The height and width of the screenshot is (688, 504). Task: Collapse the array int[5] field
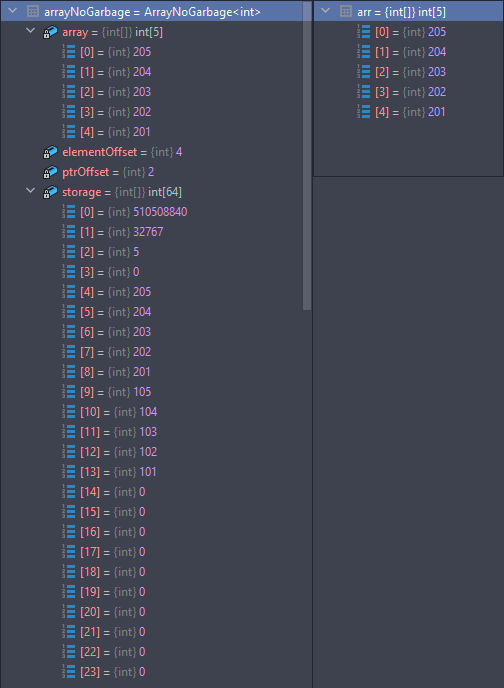[x=31, y=31]
